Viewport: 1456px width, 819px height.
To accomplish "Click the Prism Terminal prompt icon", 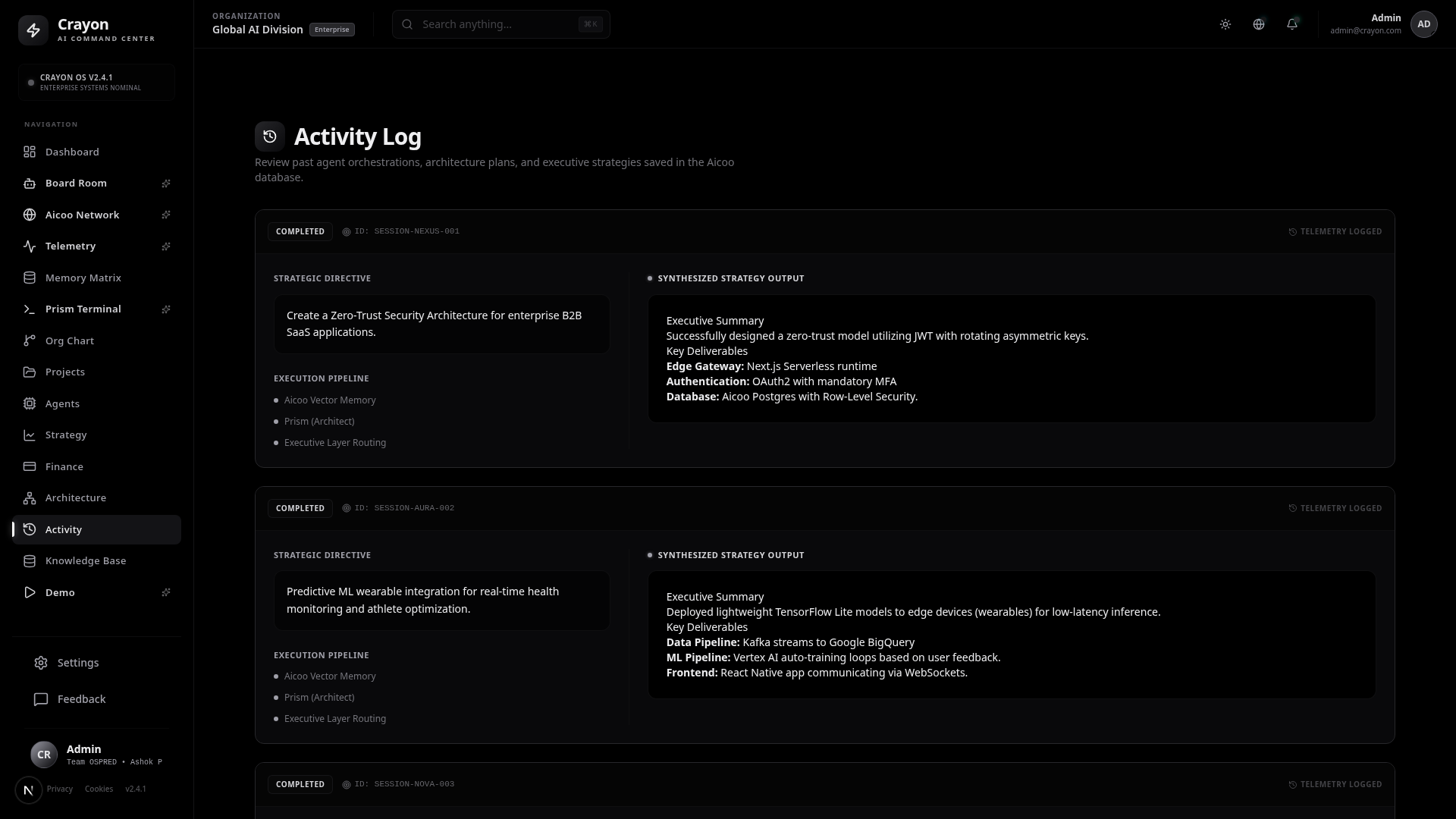I will (x=30, y=309).
